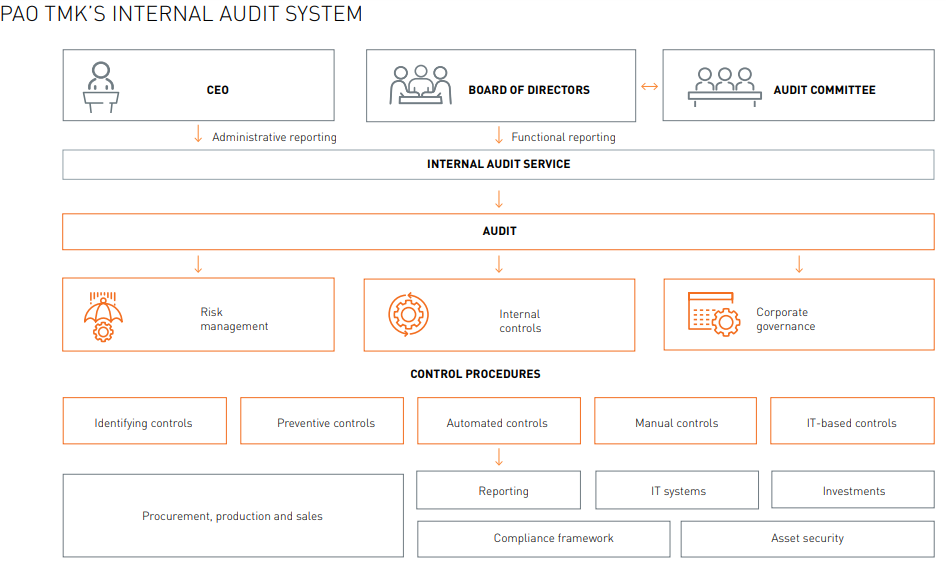946x570 pixels.
Task: Click Procurement, production and sales box
Action: [233, 516]
